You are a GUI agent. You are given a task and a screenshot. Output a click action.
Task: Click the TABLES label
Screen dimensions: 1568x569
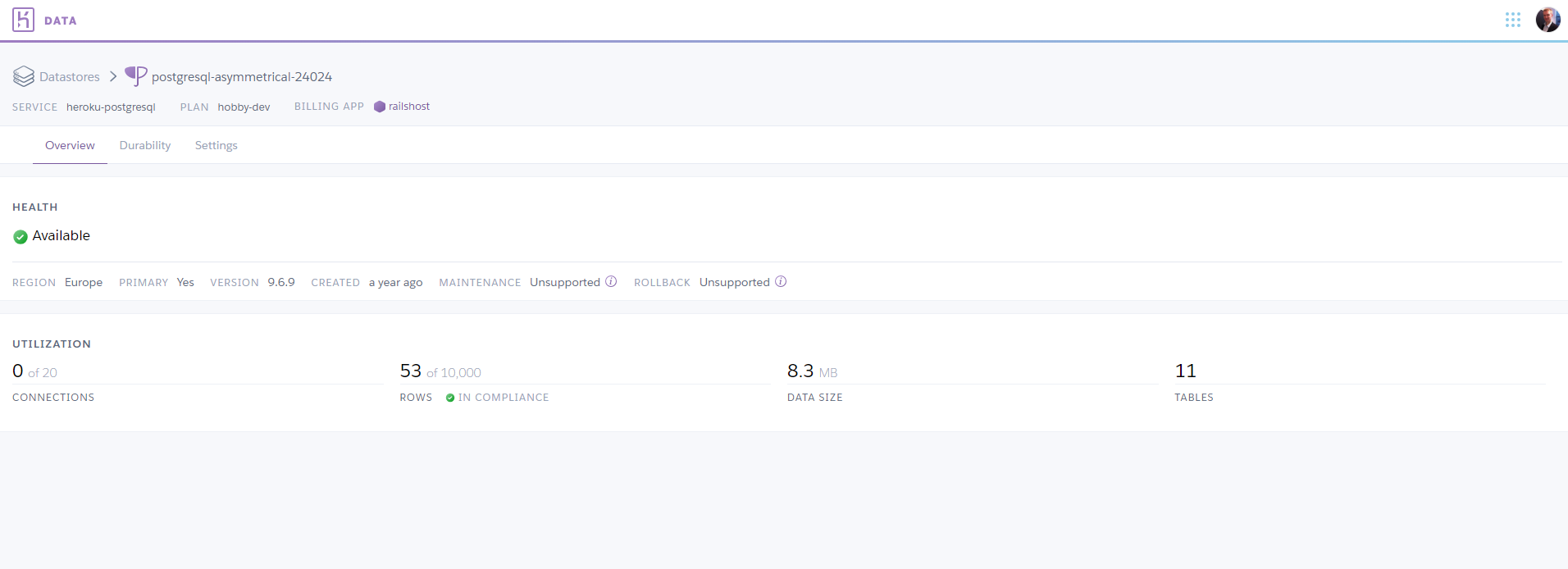pyautogui.click(x=1194, y=398)
